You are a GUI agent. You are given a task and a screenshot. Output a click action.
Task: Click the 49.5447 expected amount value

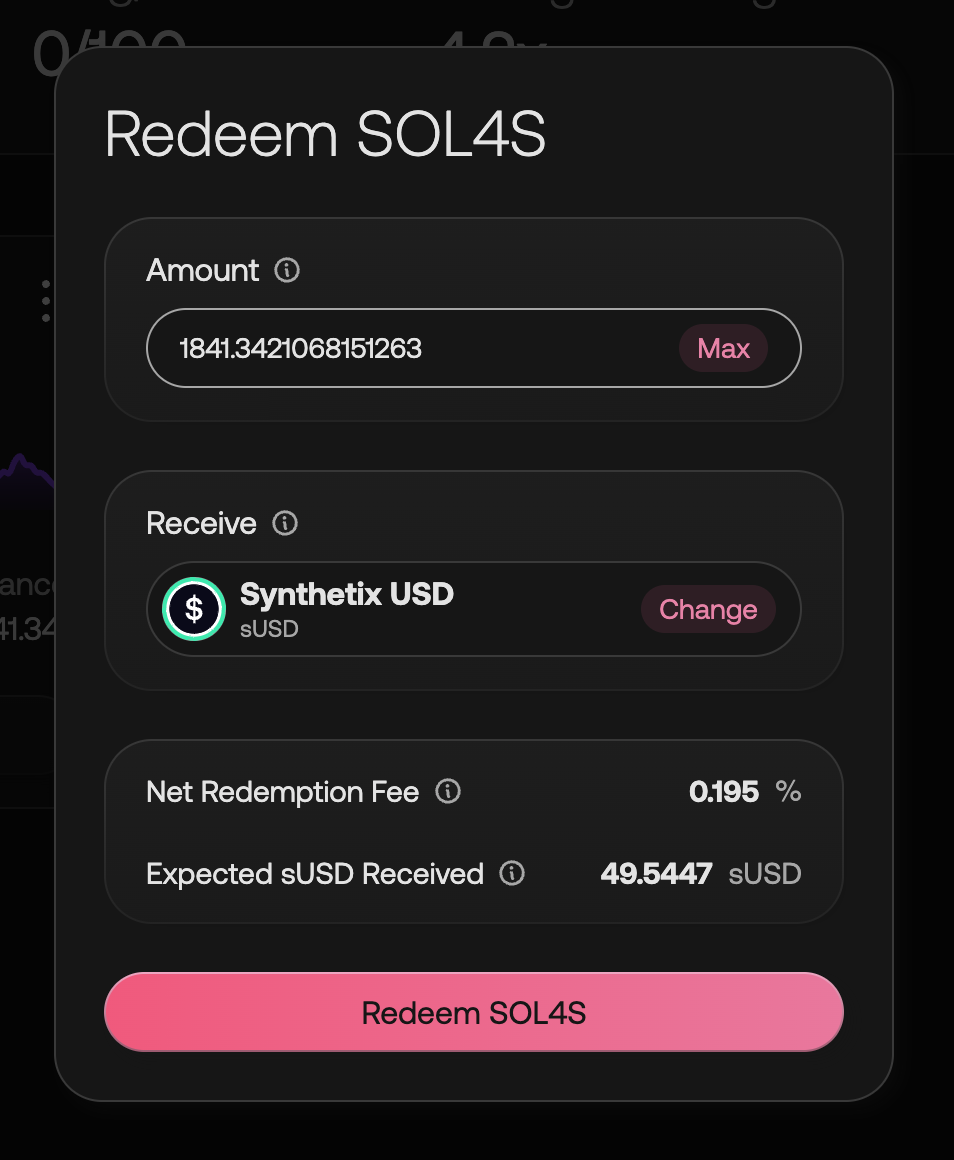click(x=656, y=874)
